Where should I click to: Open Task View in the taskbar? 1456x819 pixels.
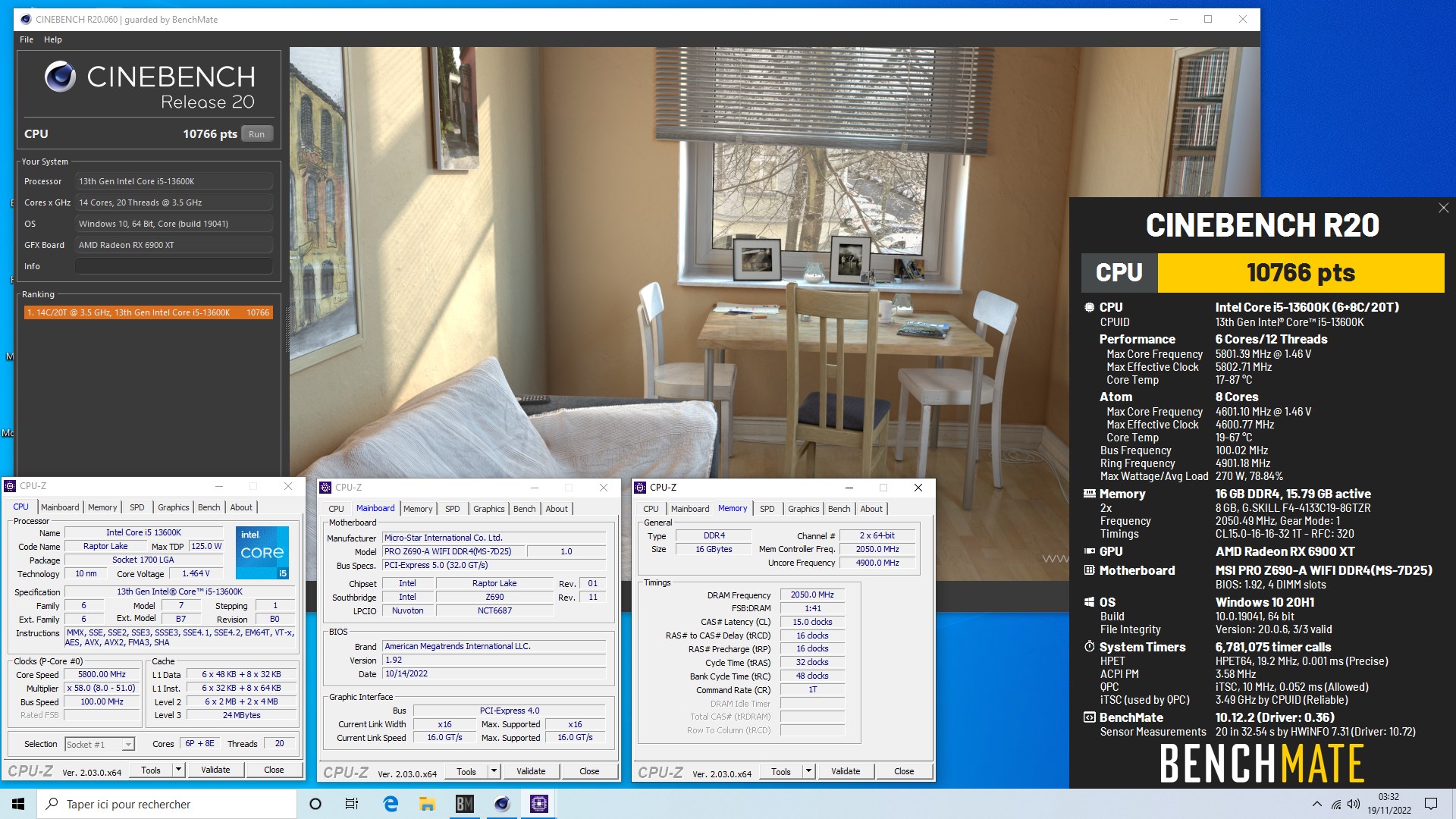coord(352,804)
